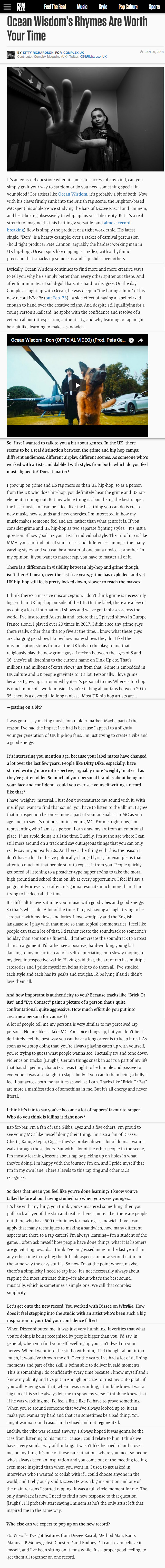Click the Complex logo
The width and height of the screenshot is (165, 1568).
tap(21, 7)
